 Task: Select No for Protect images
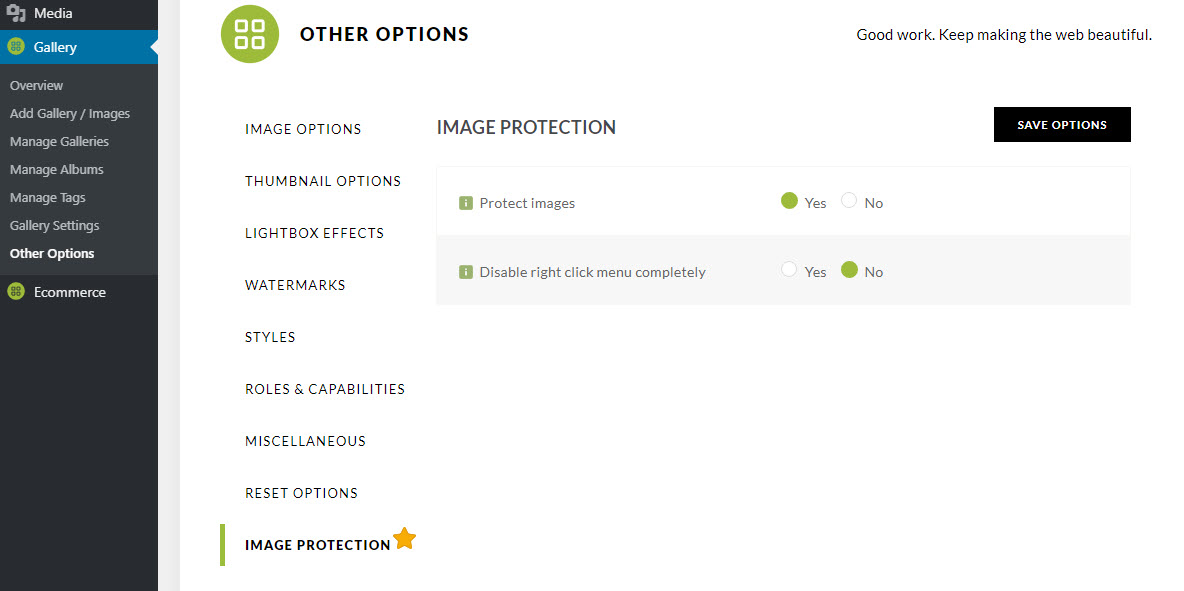point(848,201)
